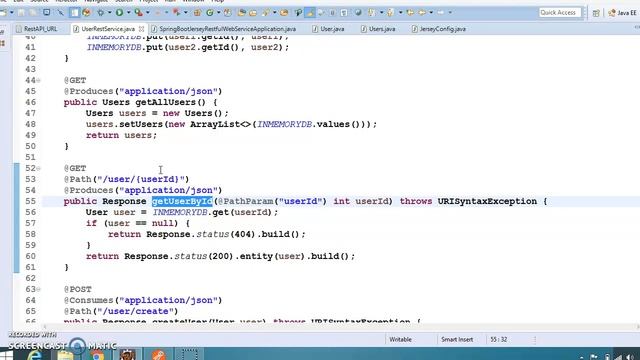Screen dimensions: 640x360
Task: Click the Next Annotation icon
Action: (x=371, y=13)
